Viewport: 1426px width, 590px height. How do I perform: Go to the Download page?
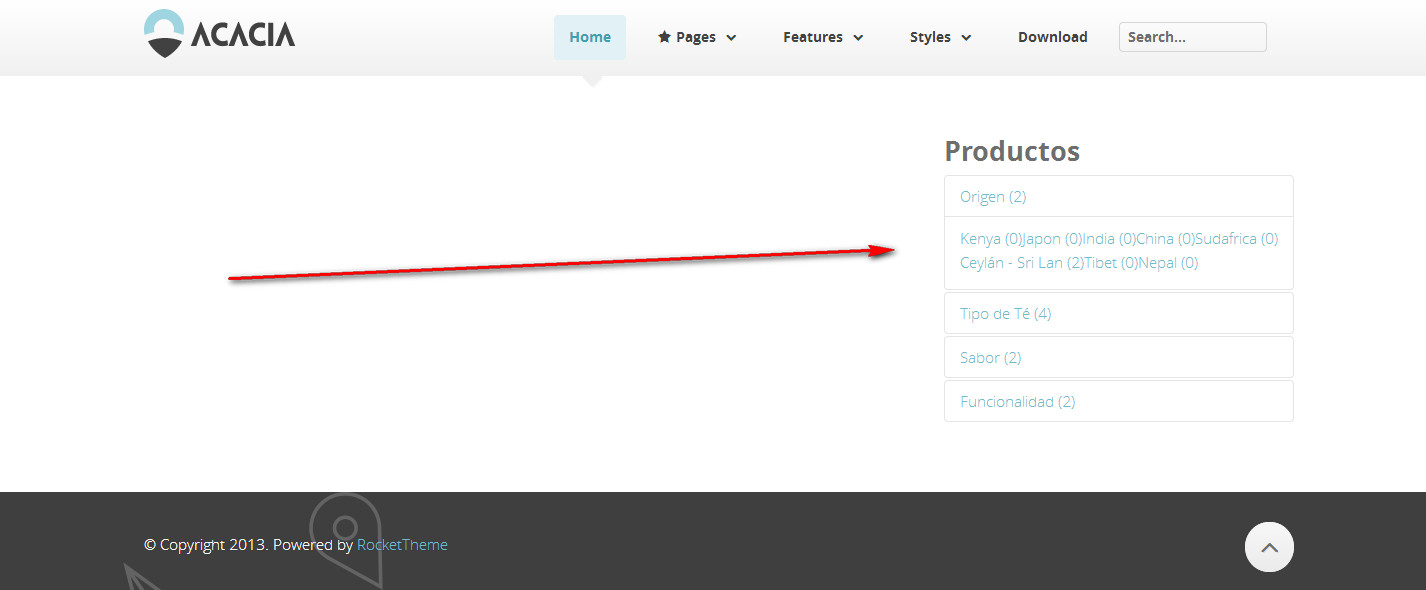1053,37
